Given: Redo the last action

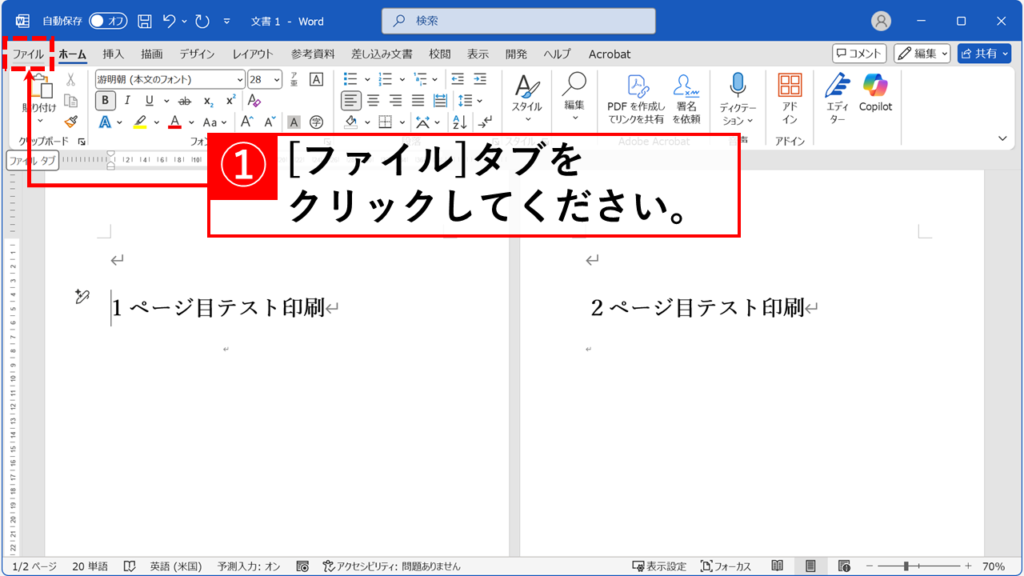Looking at the screenshot, I should pyautogui.click(x=202, y=21).
